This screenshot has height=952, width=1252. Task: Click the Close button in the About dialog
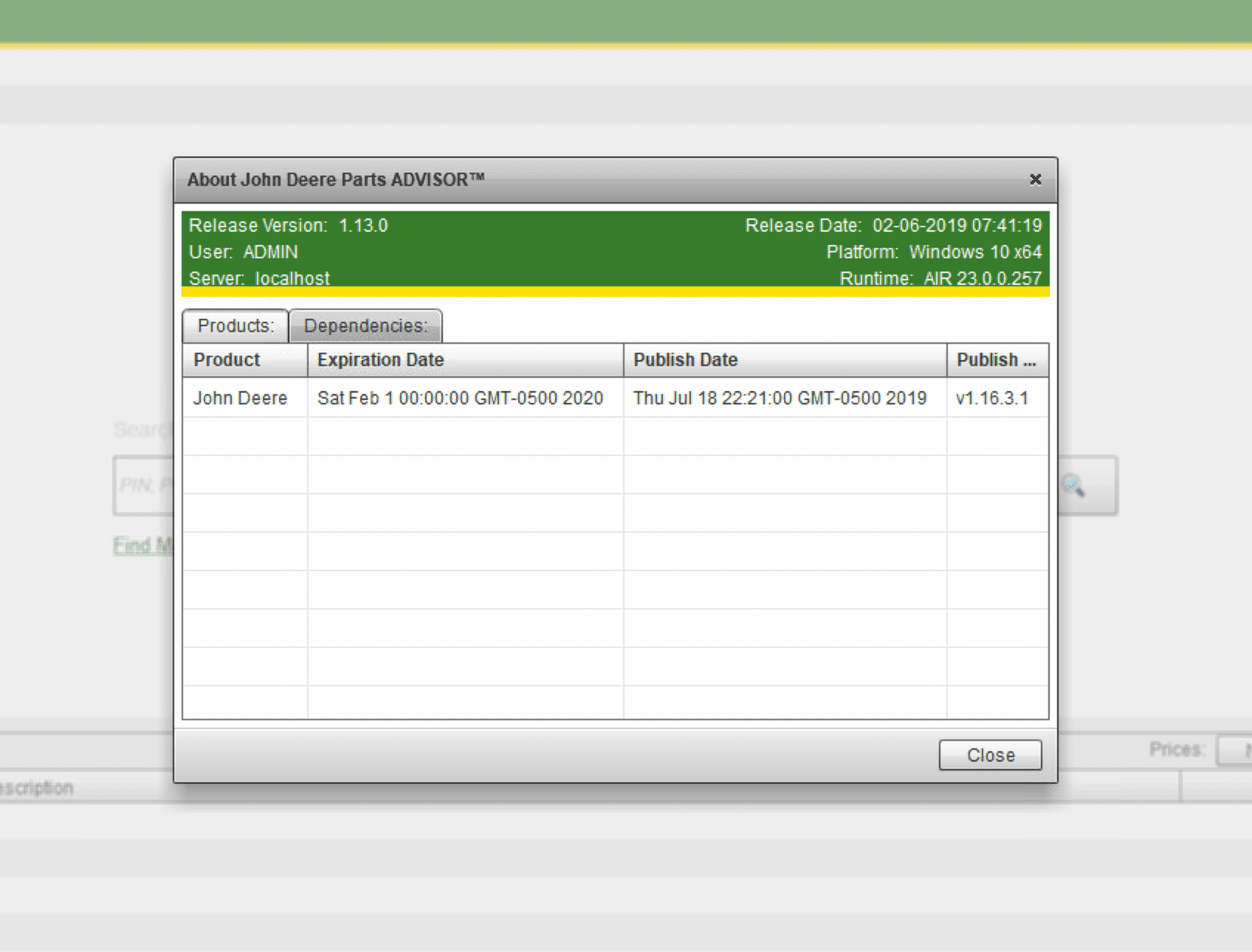pyautogui.click(x=990, y=755)
